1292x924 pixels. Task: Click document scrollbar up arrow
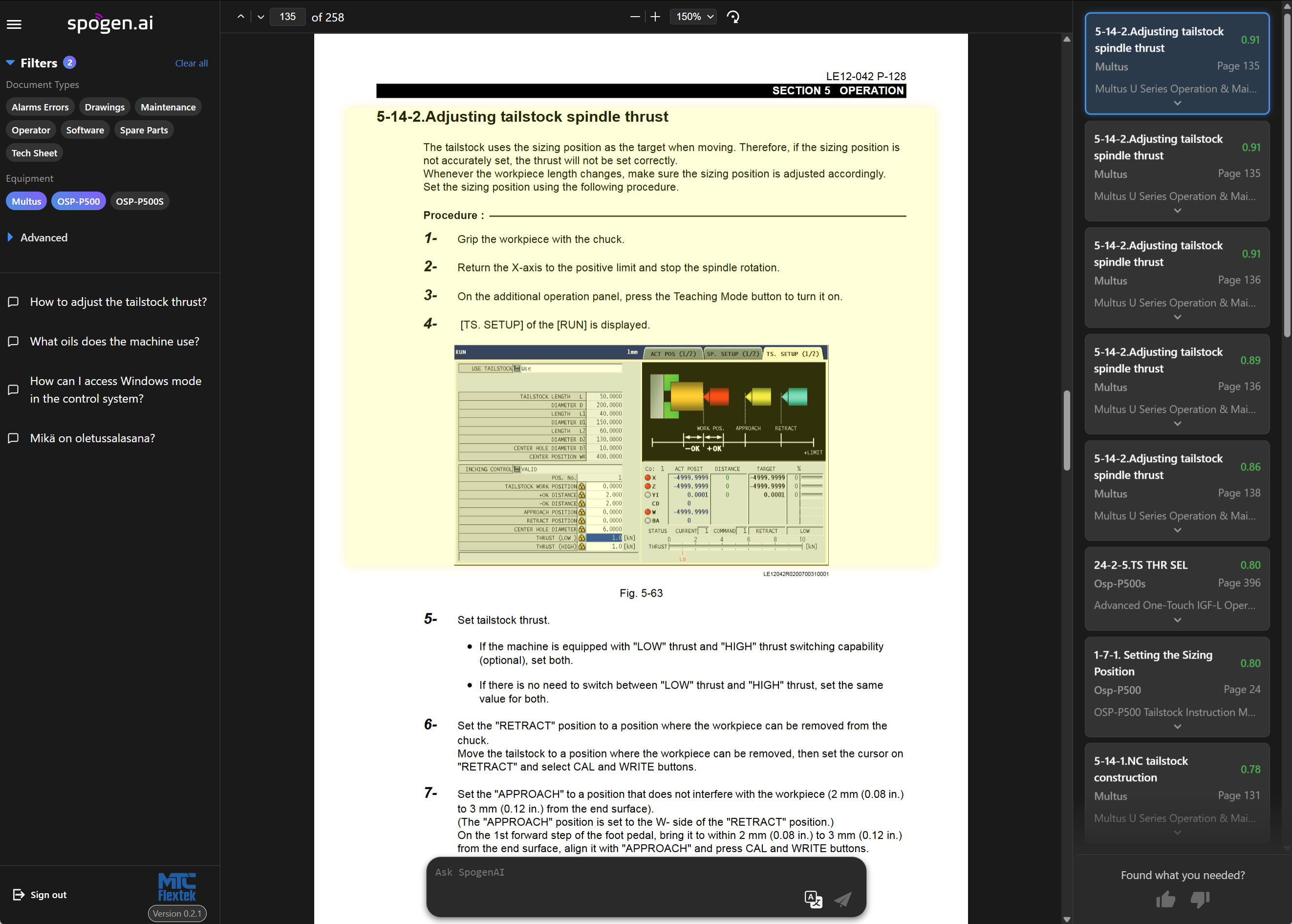coord(1067,39)
